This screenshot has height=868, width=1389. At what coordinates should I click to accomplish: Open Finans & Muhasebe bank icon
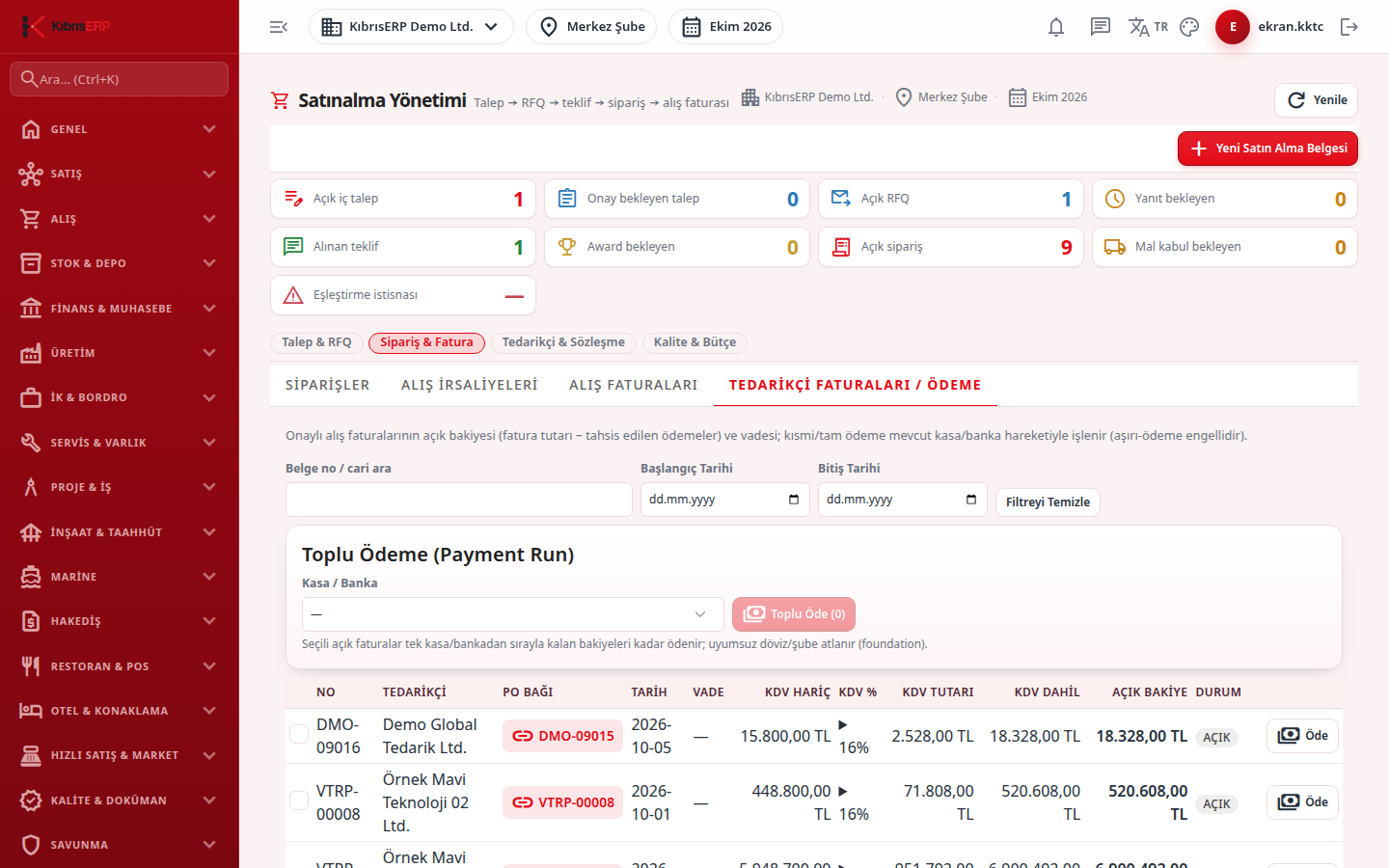pyautogui.click(x=31, y=309)
